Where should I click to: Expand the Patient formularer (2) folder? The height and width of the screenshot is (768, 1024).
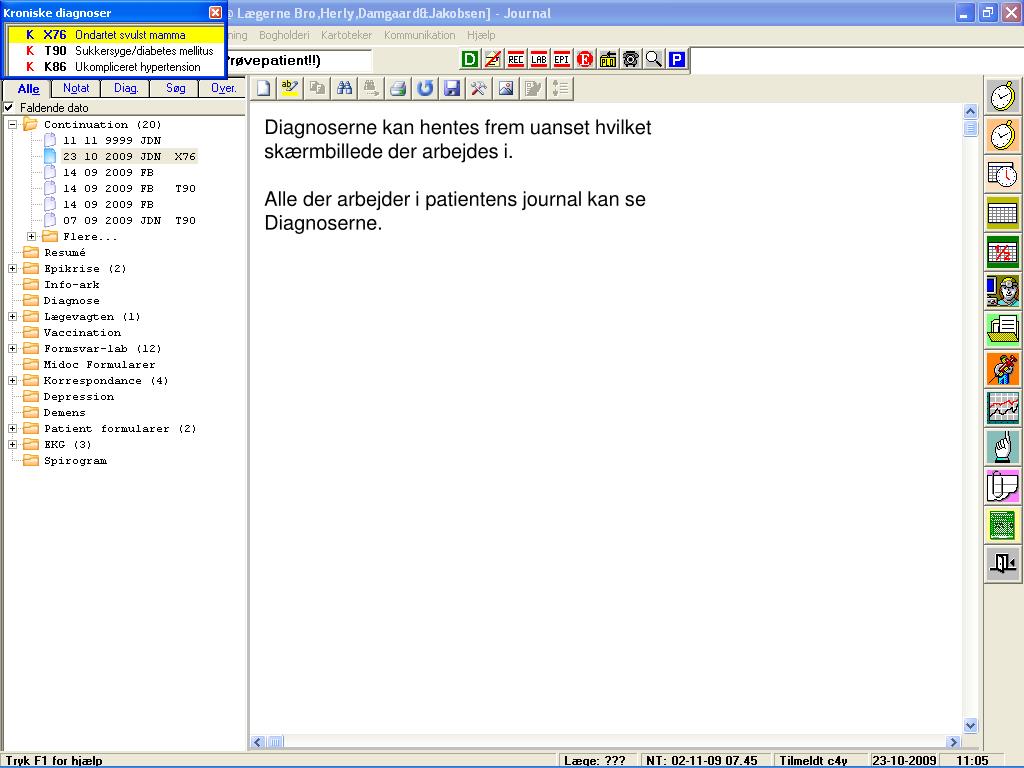tap(12, 428)
